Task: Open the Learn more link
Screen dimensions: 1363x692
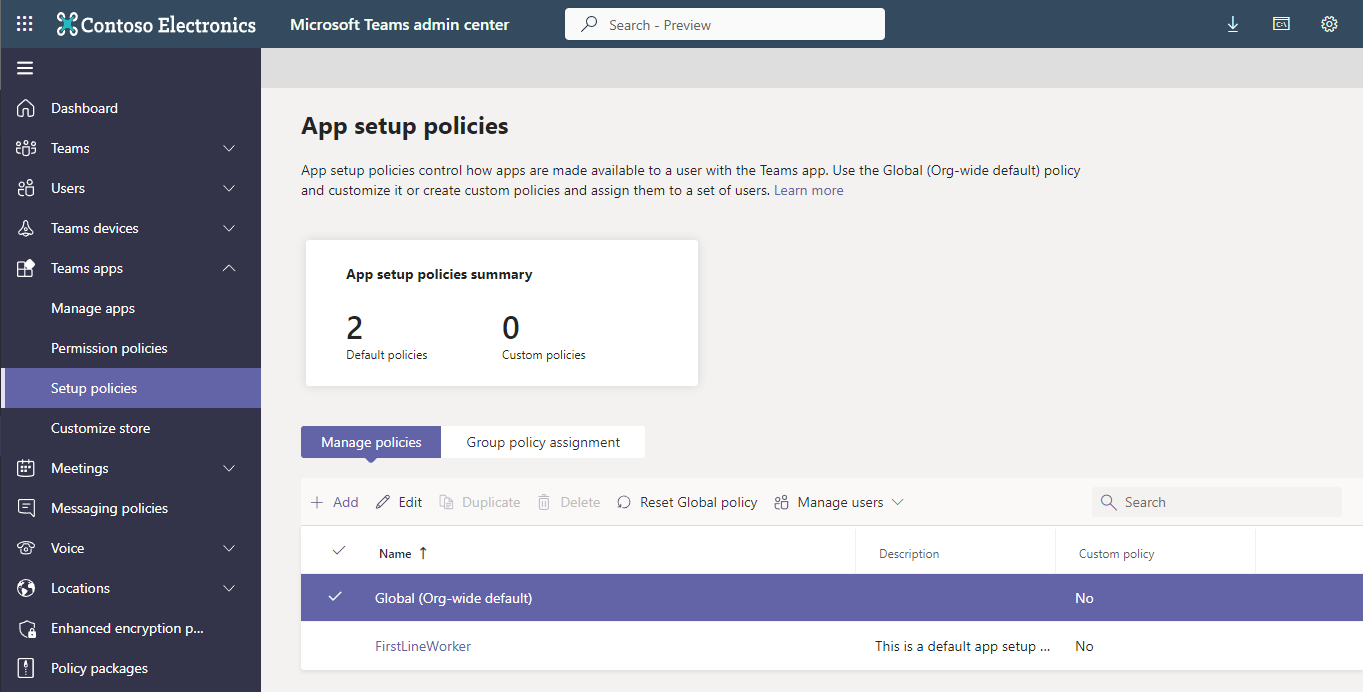Action: (x=808, y=190)
